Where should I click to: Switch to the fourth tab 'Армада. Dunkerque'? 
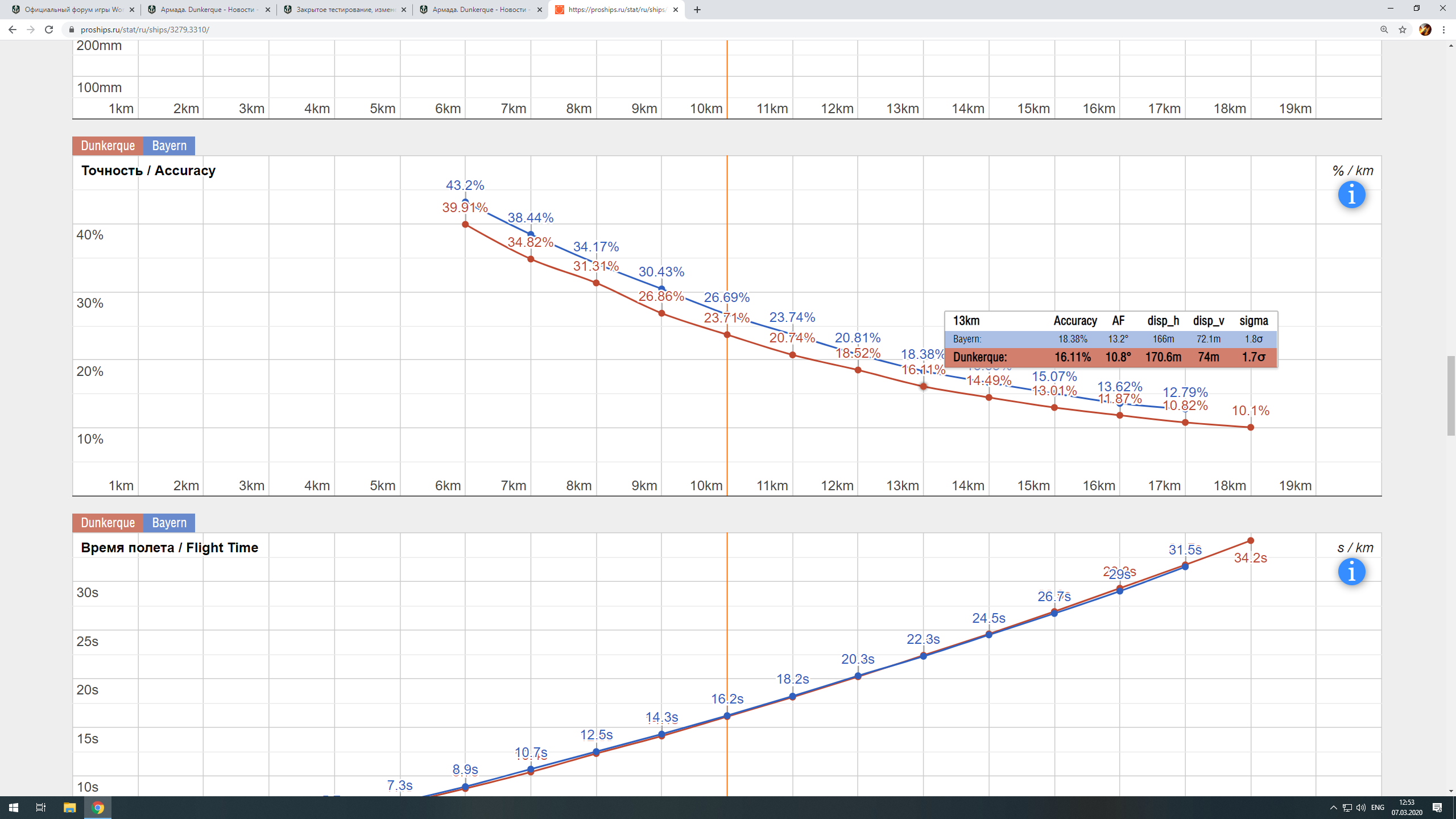pyautogui.click(x=480, y=10)
